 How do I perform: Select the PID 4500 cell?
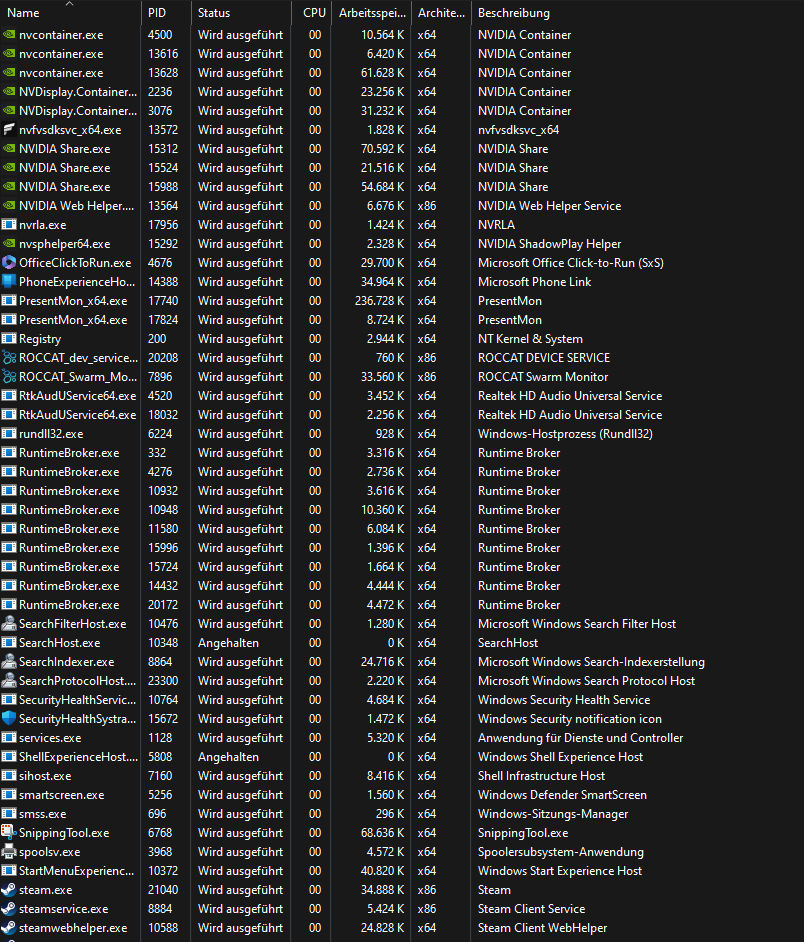[x=160, y=35]
